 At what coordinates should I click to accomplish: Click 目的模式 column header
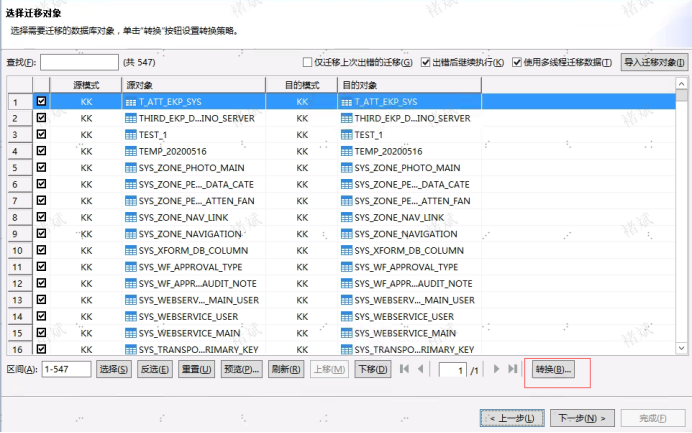click(302, 85)
